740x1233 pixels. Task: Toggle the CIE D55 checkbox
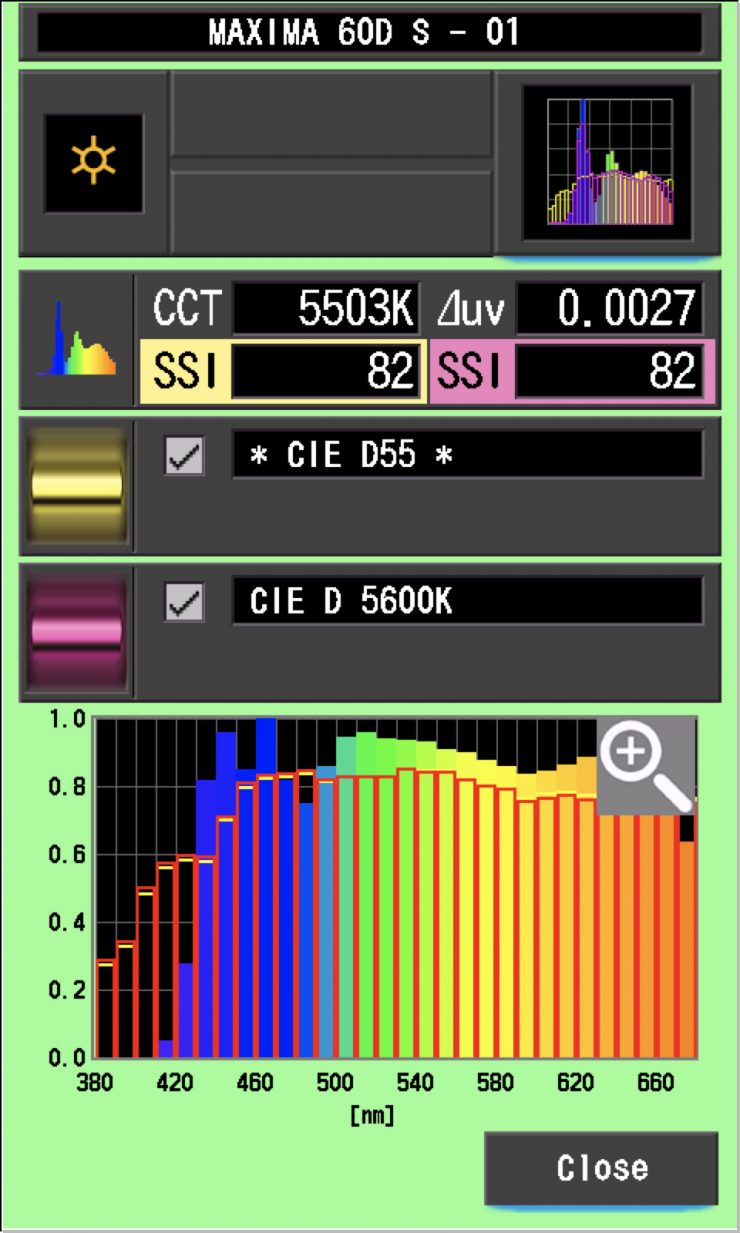tap(184, 456)
